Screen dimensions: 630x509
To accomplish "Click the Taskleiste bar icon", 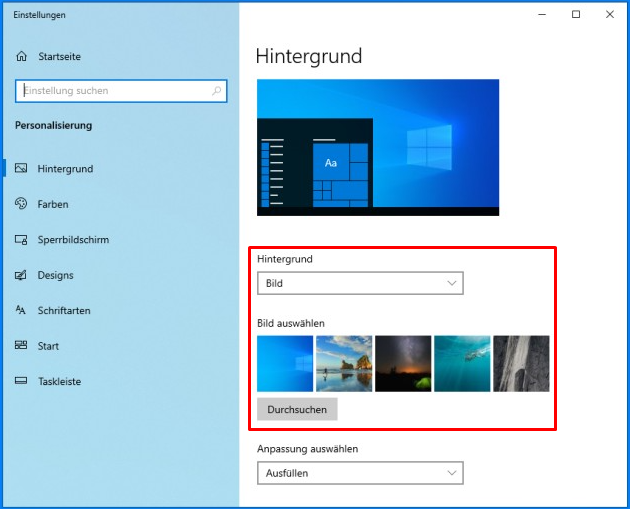I will click(x=21, y=381).
